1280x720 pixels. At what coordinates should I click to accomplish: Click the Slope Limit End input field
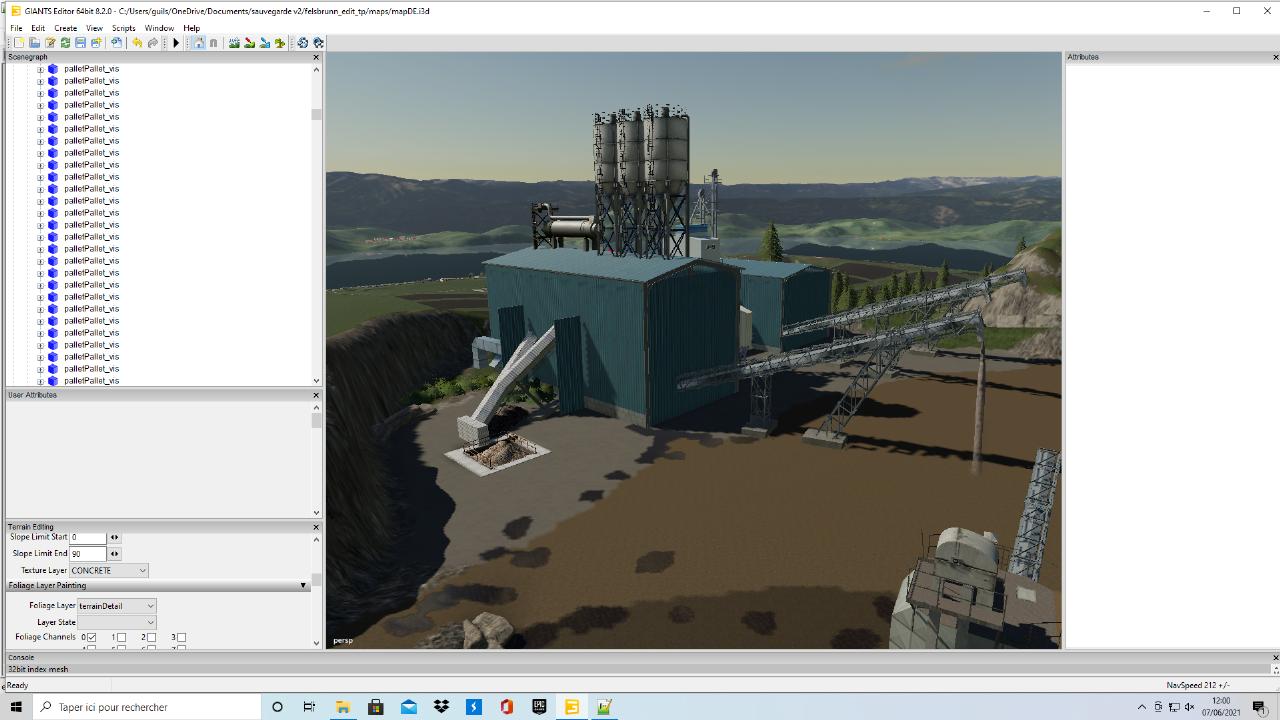(x=88, y=553)
